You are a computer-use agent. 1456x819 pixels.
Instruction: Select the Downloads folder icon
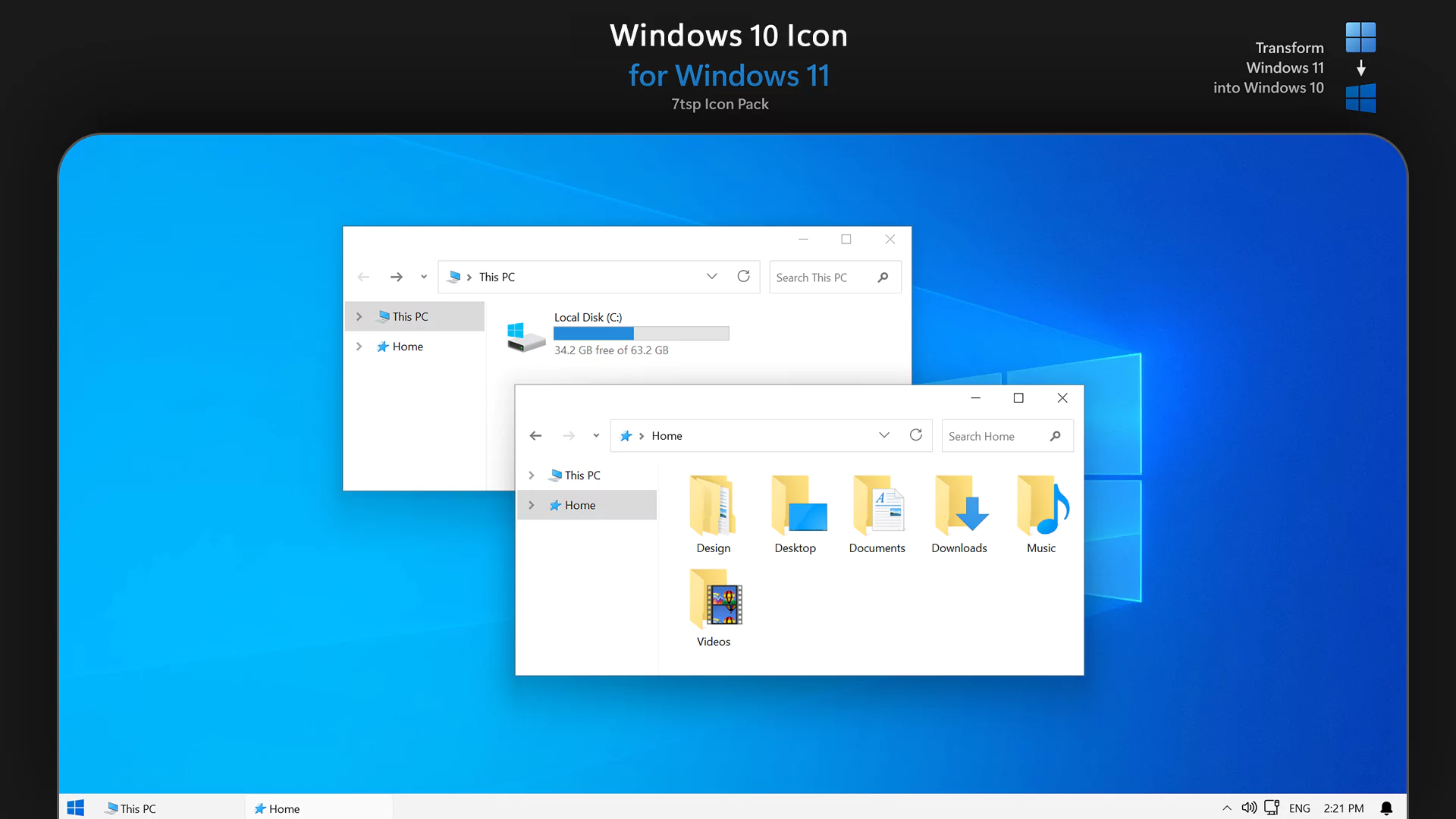coord(959,507)
